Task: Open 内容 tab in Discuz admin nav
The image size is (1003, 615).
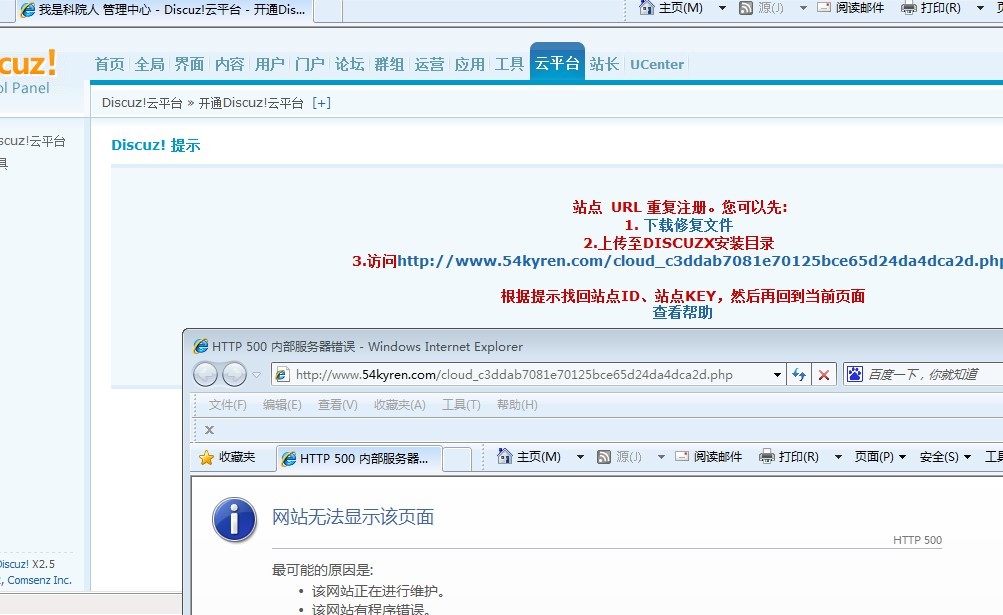Action: coord(230,64)
